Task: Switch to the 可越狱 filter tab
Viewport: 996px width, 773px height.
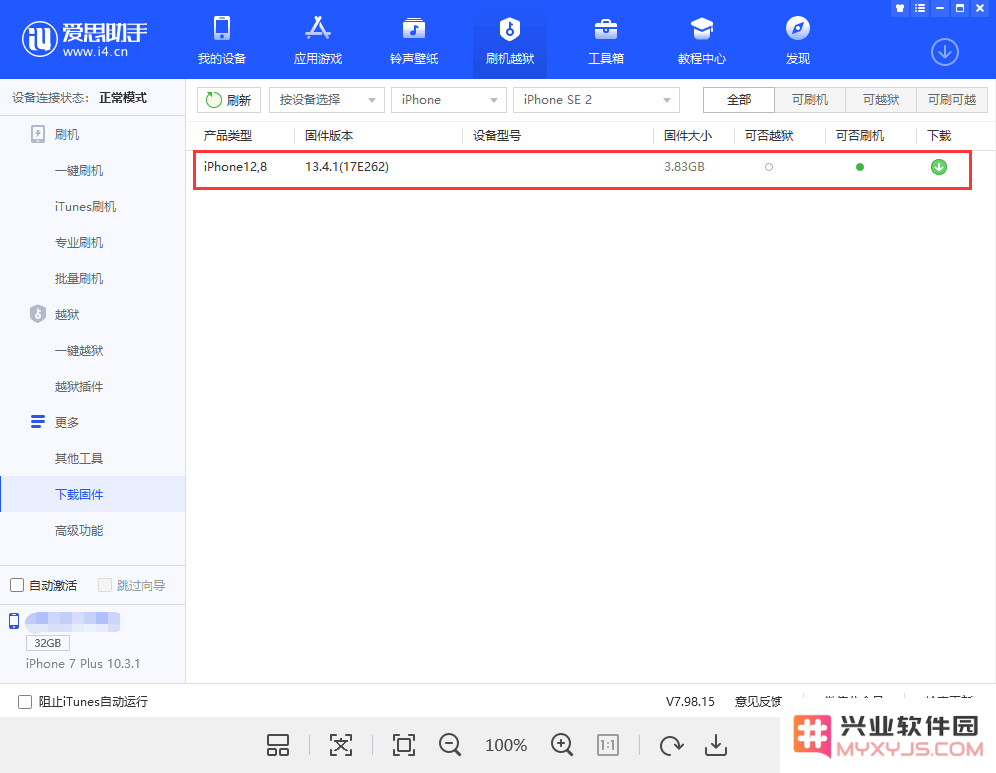Action: [881, 100]
